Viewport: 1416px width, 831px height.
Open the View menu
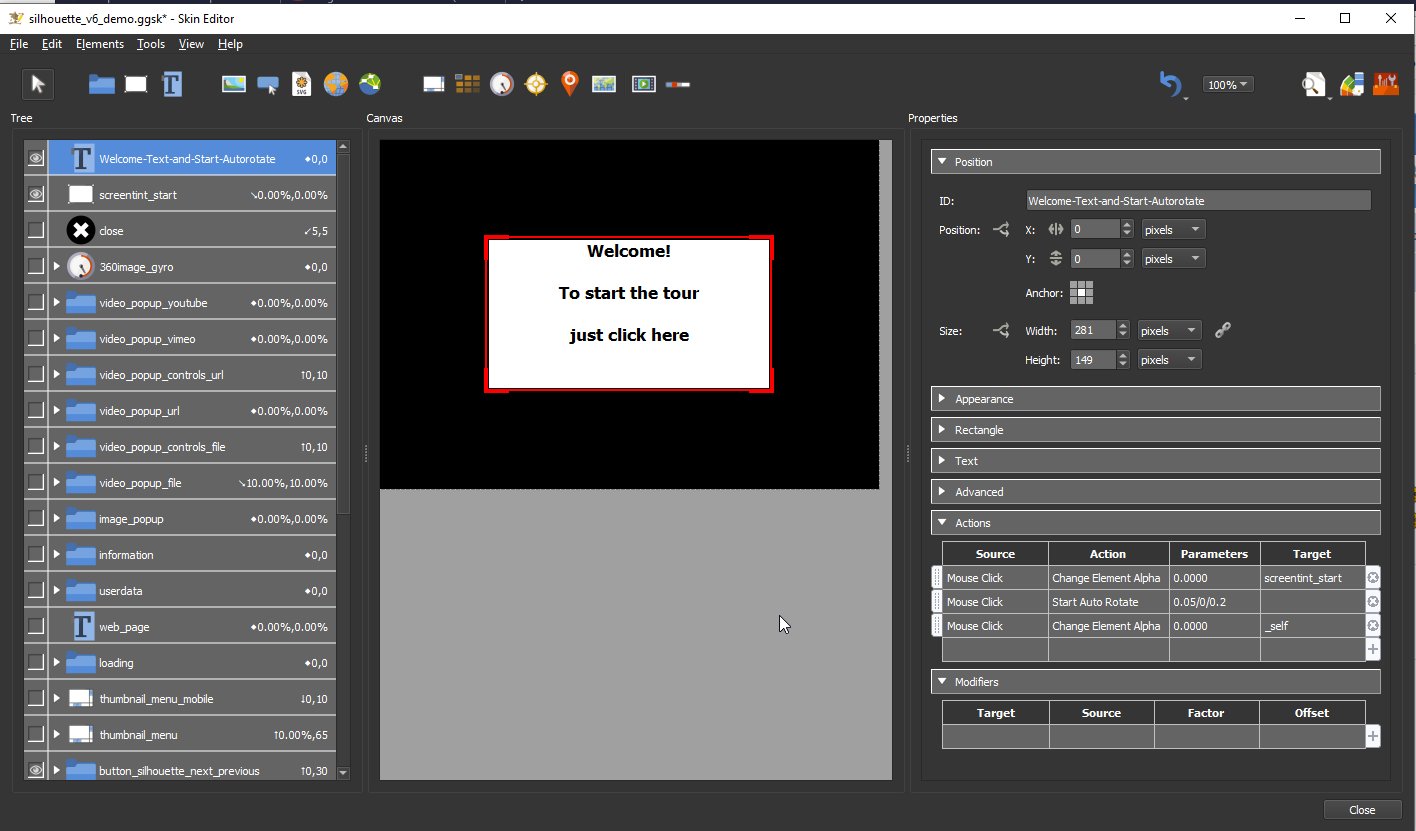click(191, 44)
